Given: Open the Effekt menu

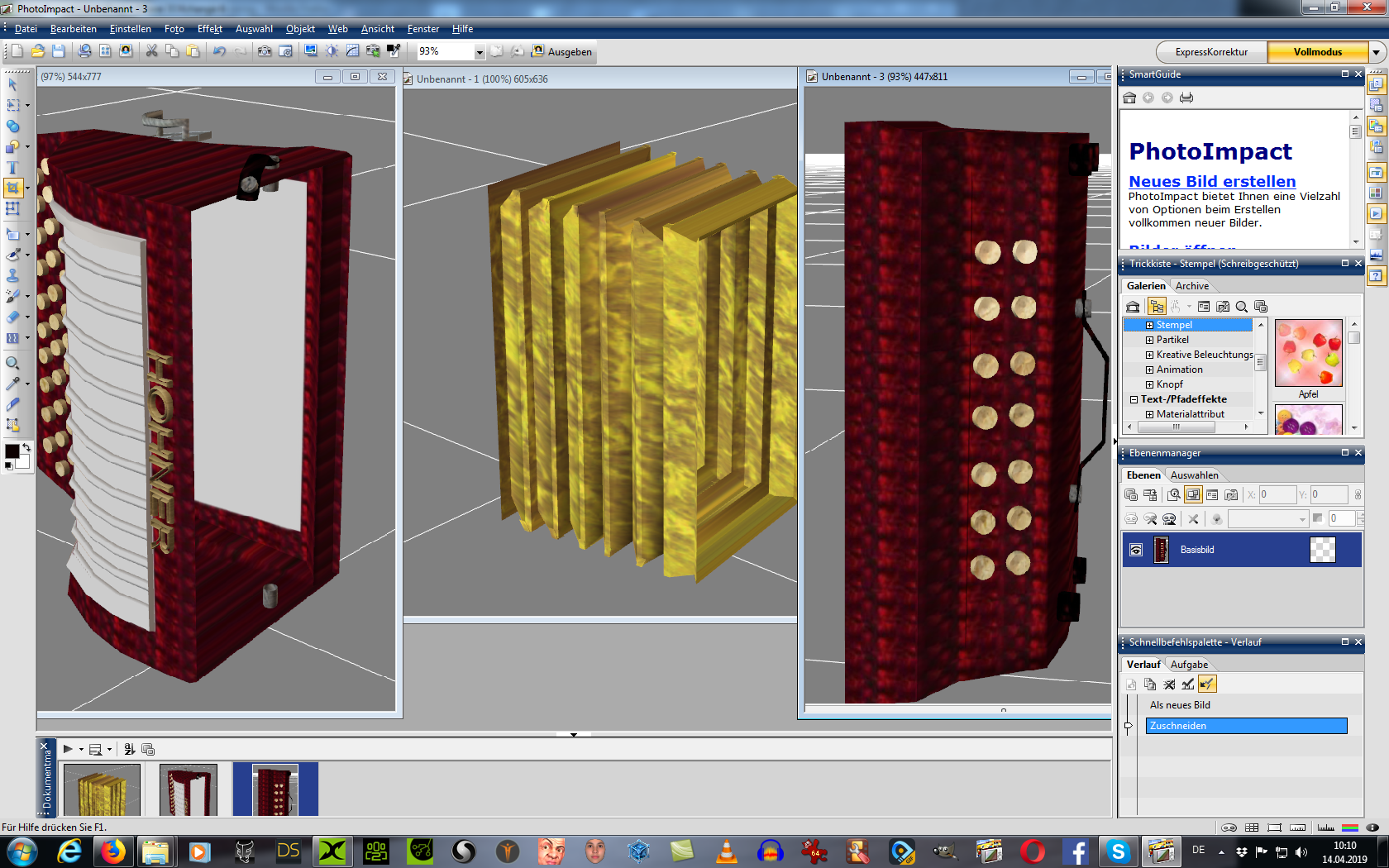Looking at the screenshot, I should pos(210,29).
